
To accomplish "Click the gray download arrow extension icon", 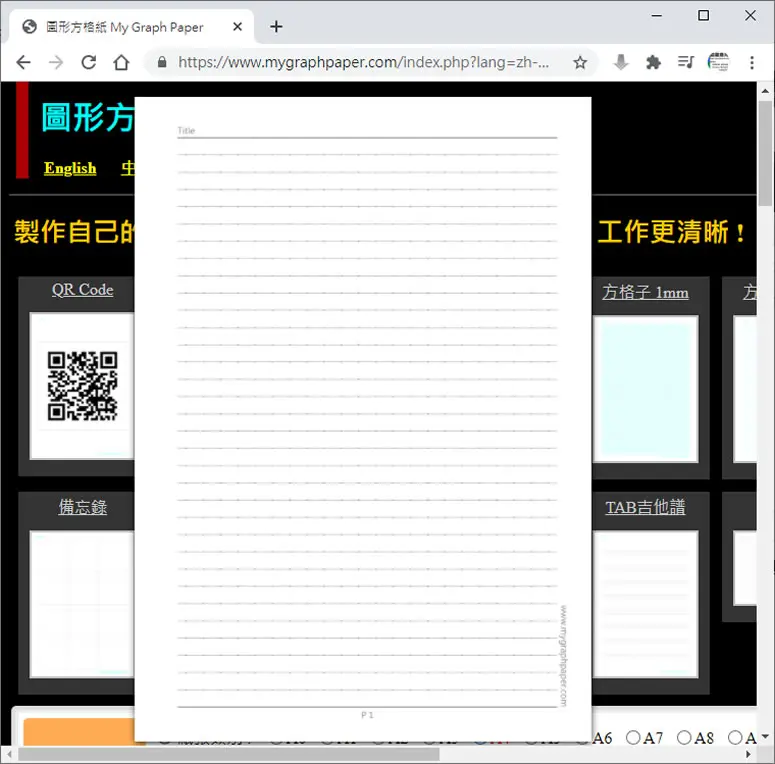I will (x=621, y=62).
